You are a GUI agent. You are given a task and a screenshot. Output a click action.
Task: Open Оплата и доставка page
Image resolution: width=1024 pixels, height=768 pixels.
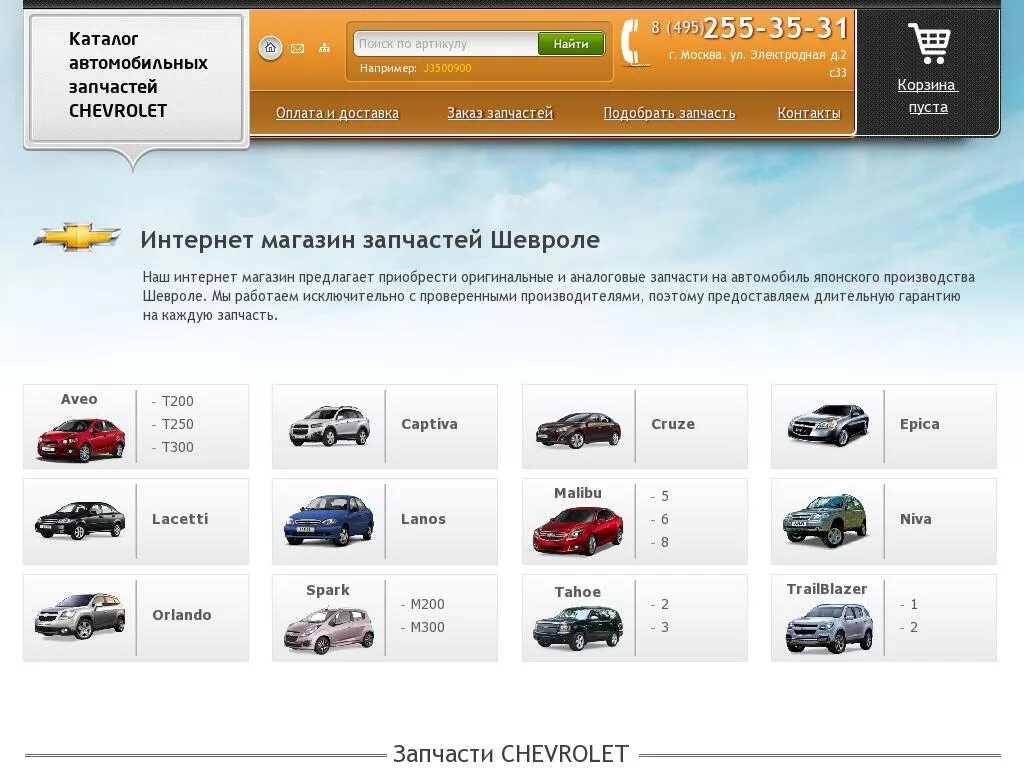(x=337, y=113)
